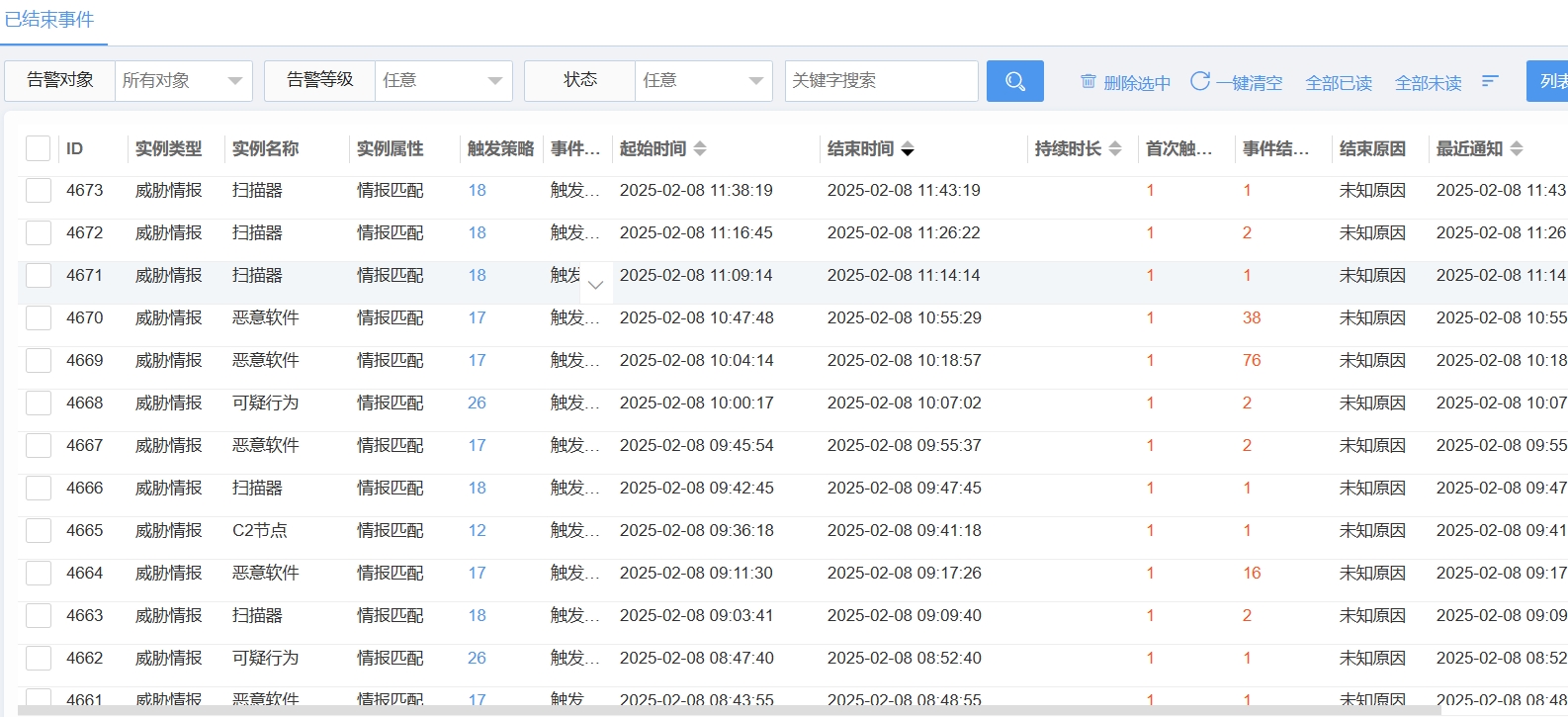Toggle the select-all header checkbox
The image size is (1568, 717).
[39, 148]
